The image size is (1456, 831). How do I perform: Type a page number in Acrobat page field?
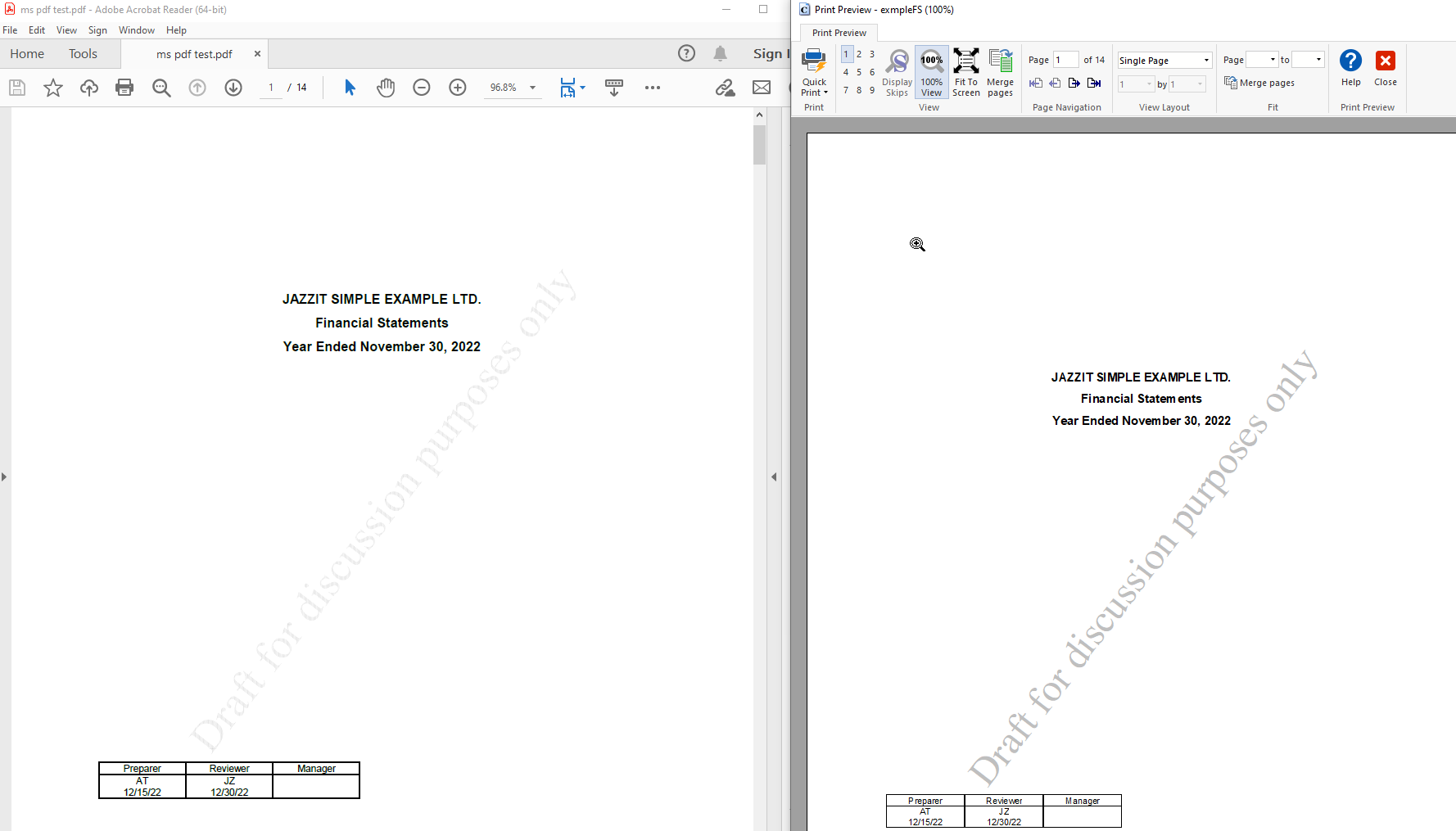[270, 88]
